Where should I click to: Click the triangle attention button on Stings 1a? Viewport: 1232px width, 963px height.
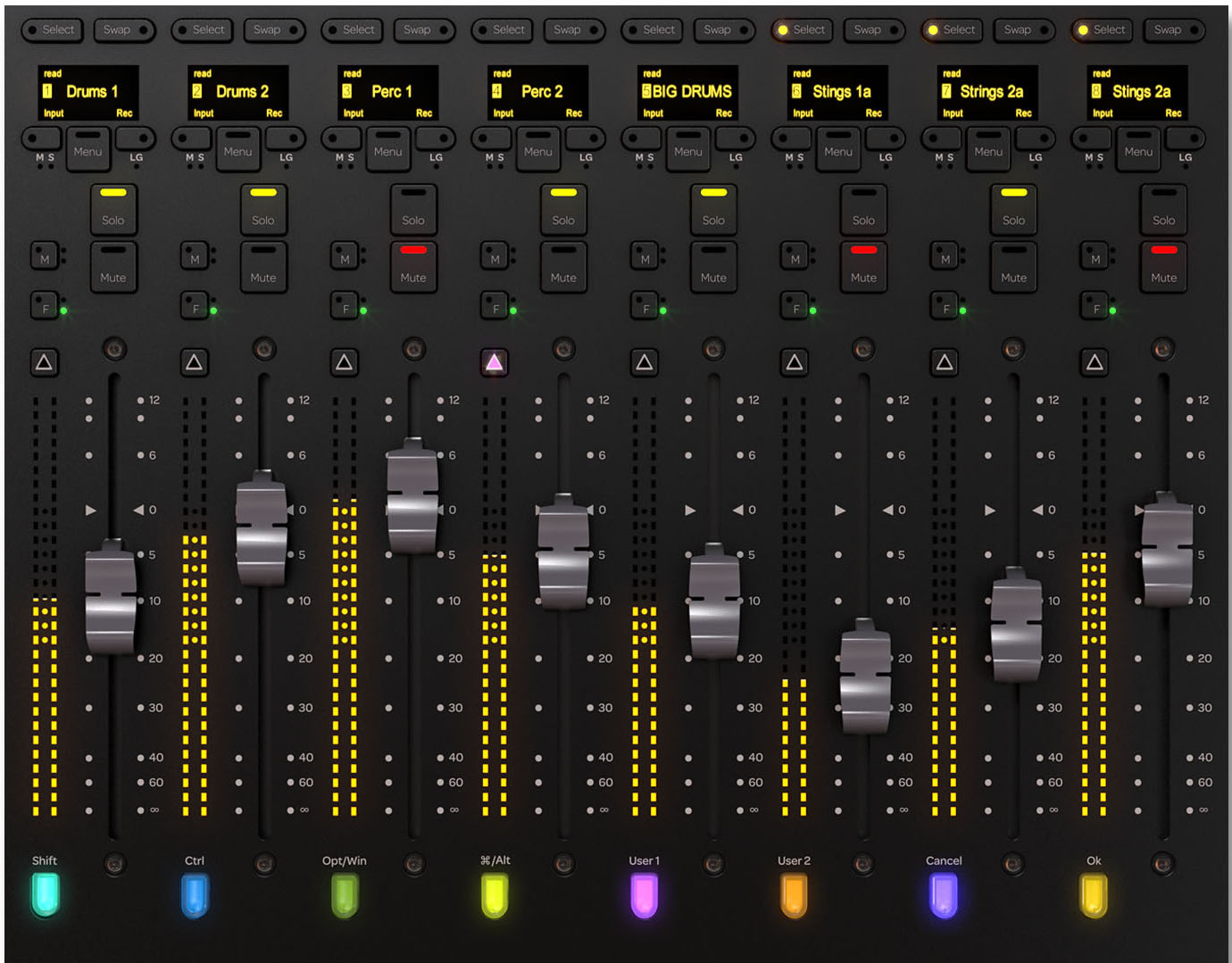pos(795,362)
